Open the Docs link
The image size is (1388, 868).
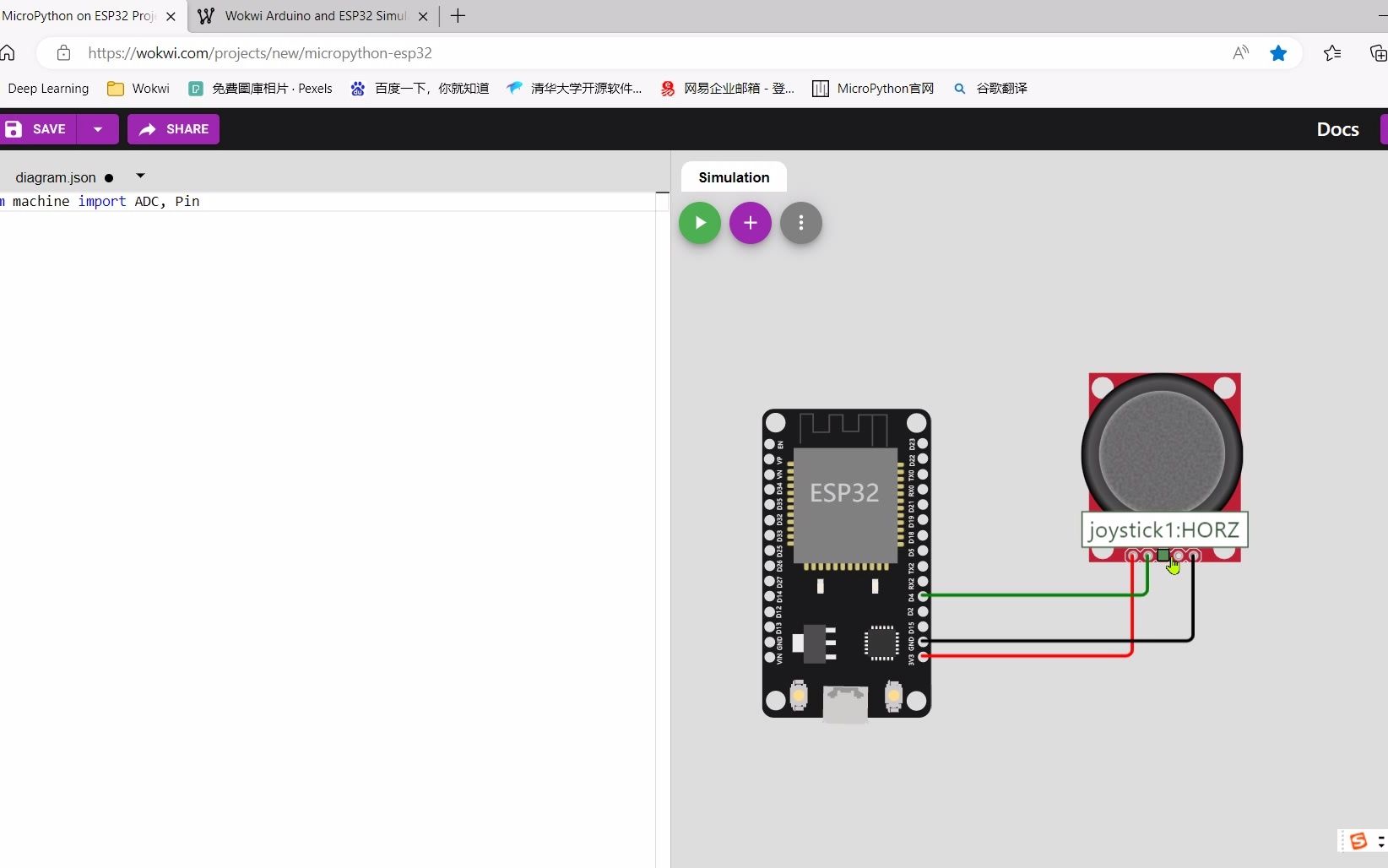pyautogui.click(x=1337, y=129)
